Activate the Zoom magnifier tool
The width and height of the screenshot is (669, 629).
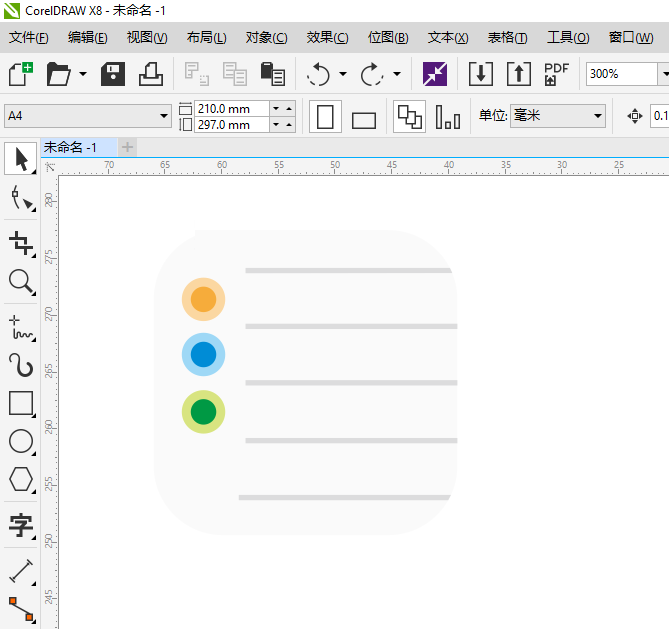pos(21,282)
